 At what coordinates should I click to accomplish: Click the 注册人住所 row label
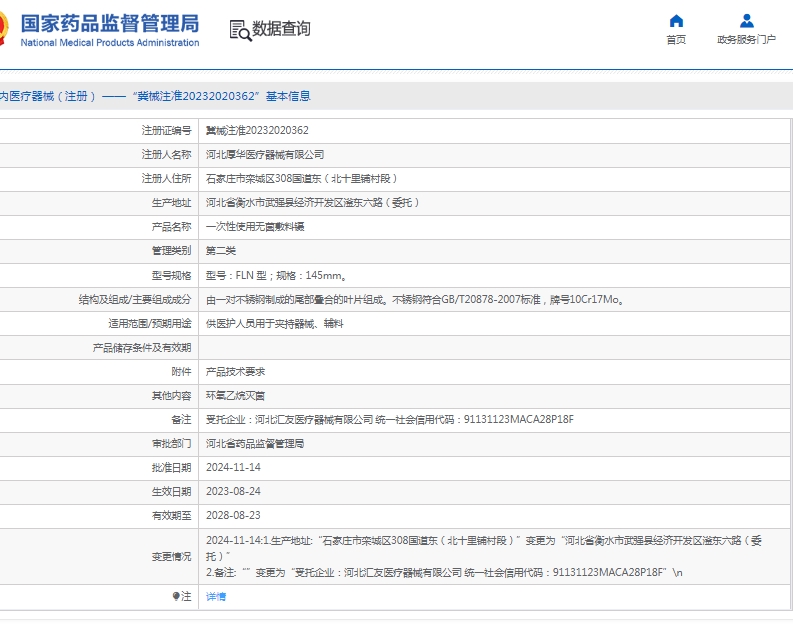click(x=166, y=178)
